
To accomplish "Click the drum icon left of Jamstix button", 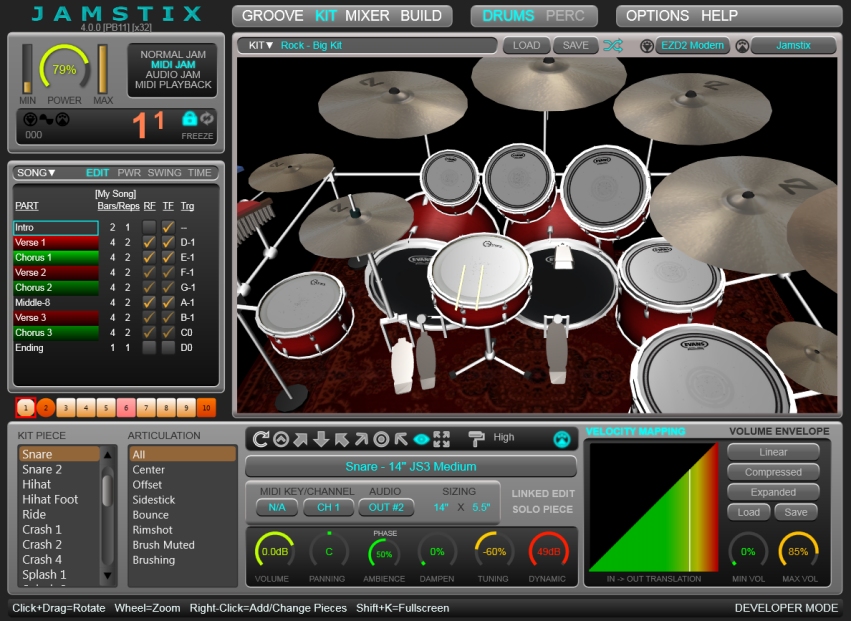I will pyautogui.click(x=742, y=46).
